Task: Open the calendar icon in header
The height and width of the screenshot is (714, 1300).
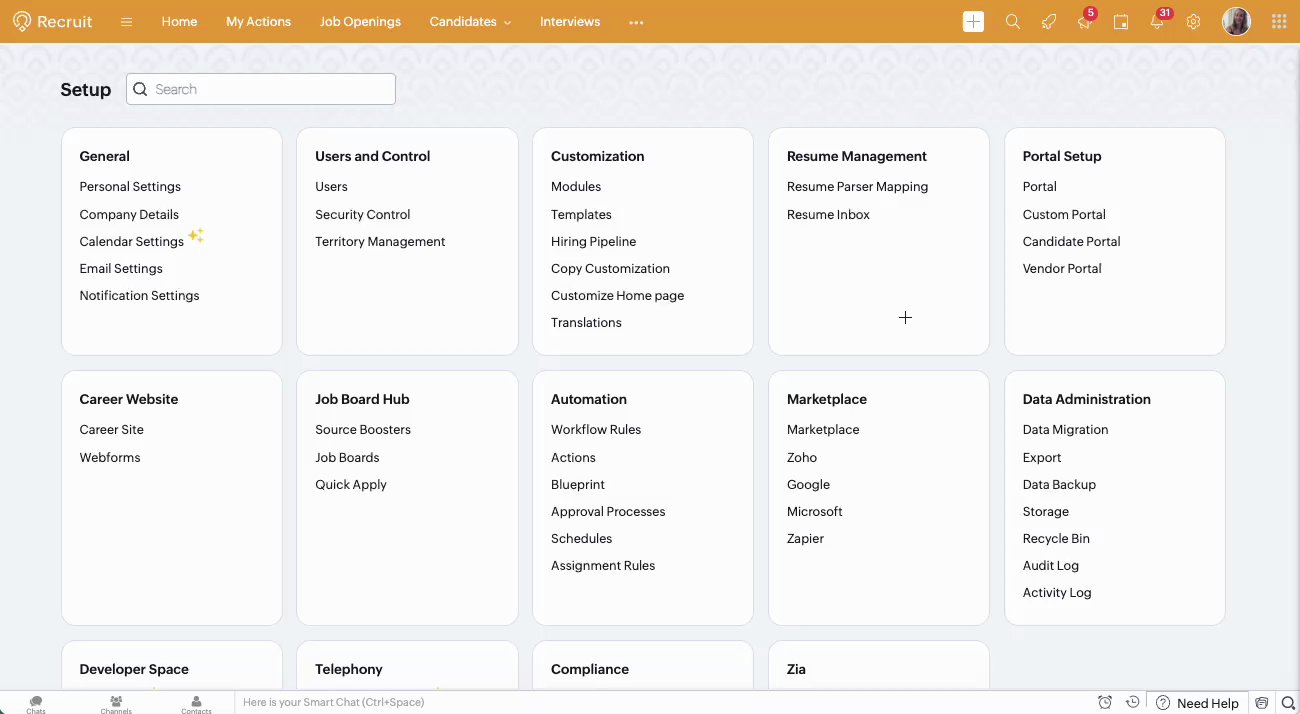Action: coord(1121,22)
